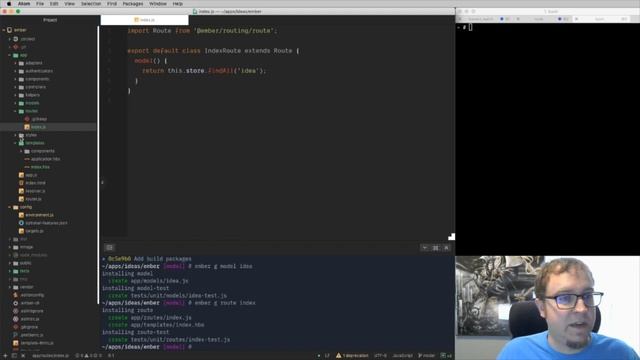Open the Help menu

click(178, 4)
